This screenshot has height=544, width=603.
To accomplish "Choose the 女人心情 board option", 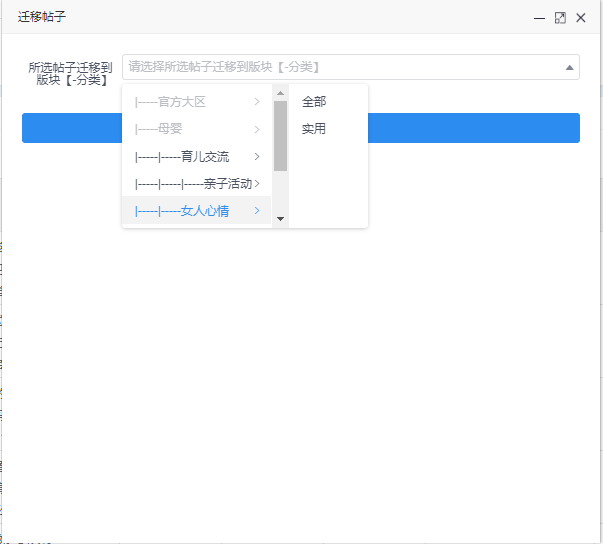I will [x=197, y=211].
